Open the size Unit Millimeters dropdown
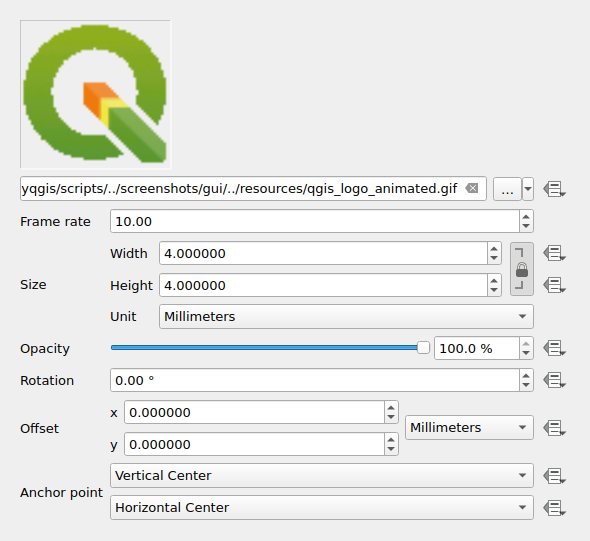Image resolution: width=590 pixels, height=541 pixels. click(346, 317)
